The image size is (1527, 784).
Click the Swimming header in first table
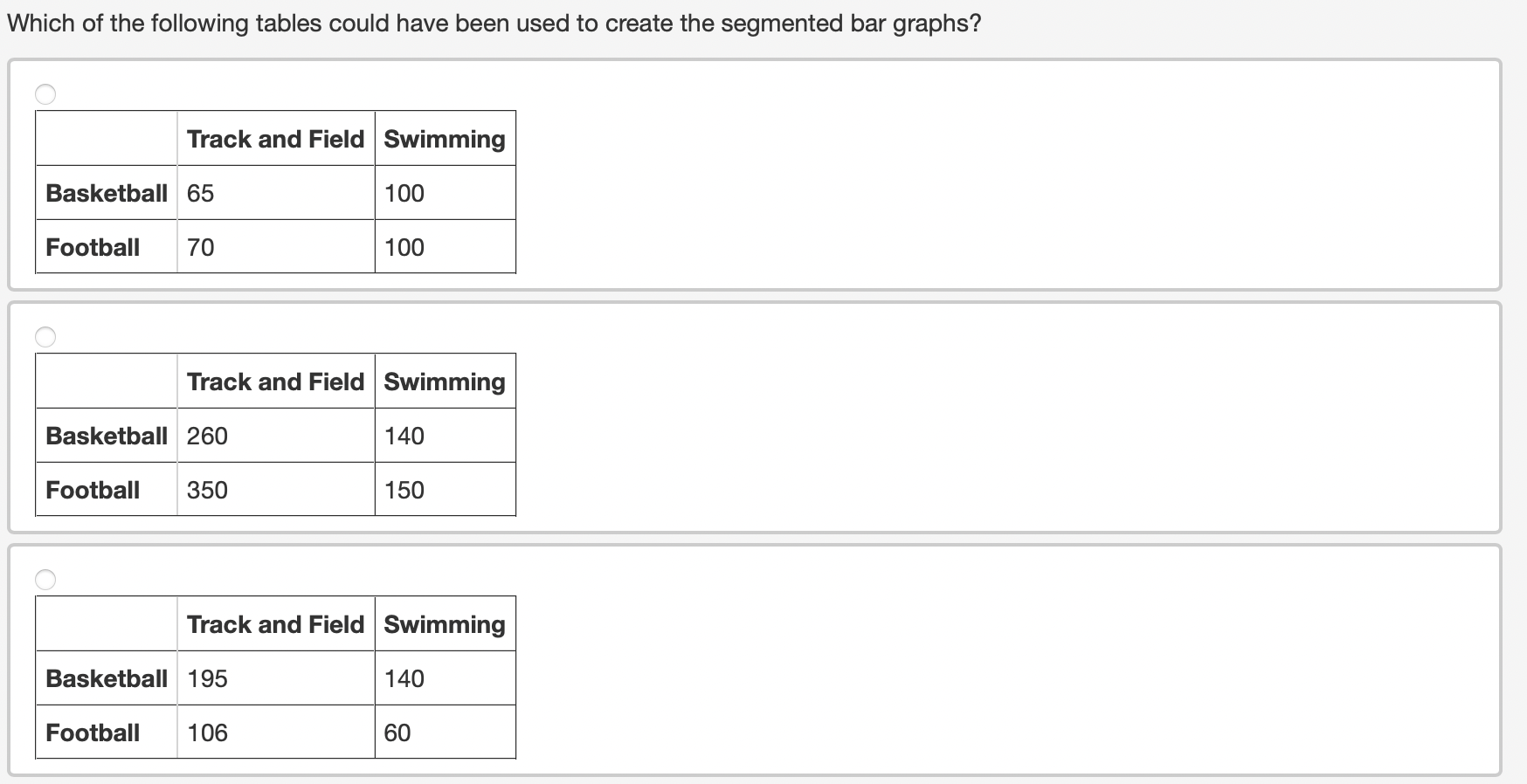point(445,138)
